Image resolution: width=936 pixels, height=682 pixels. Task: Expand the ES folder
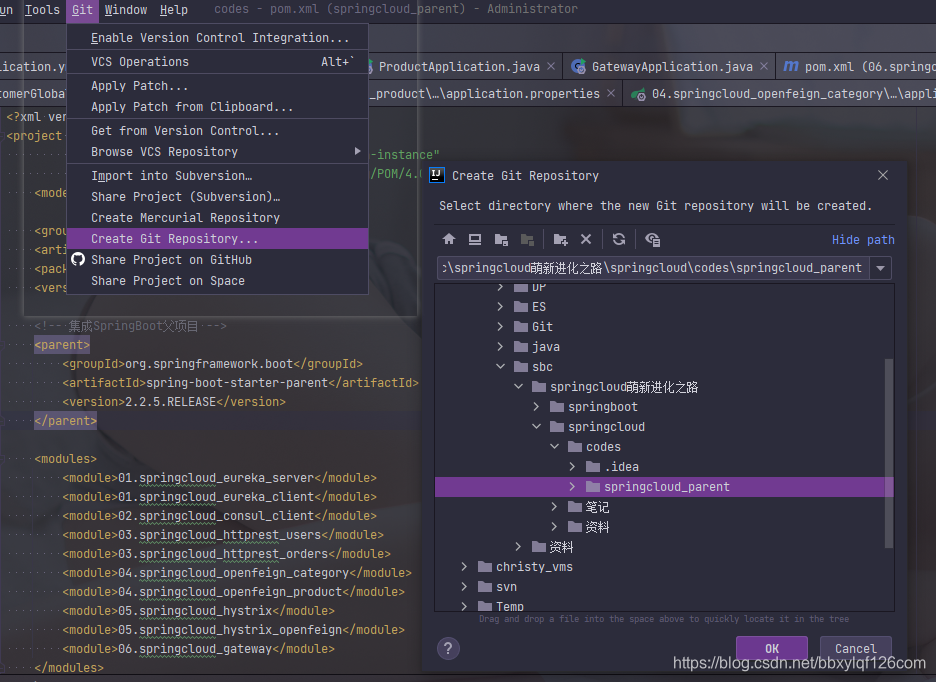(x=500, y=307)
